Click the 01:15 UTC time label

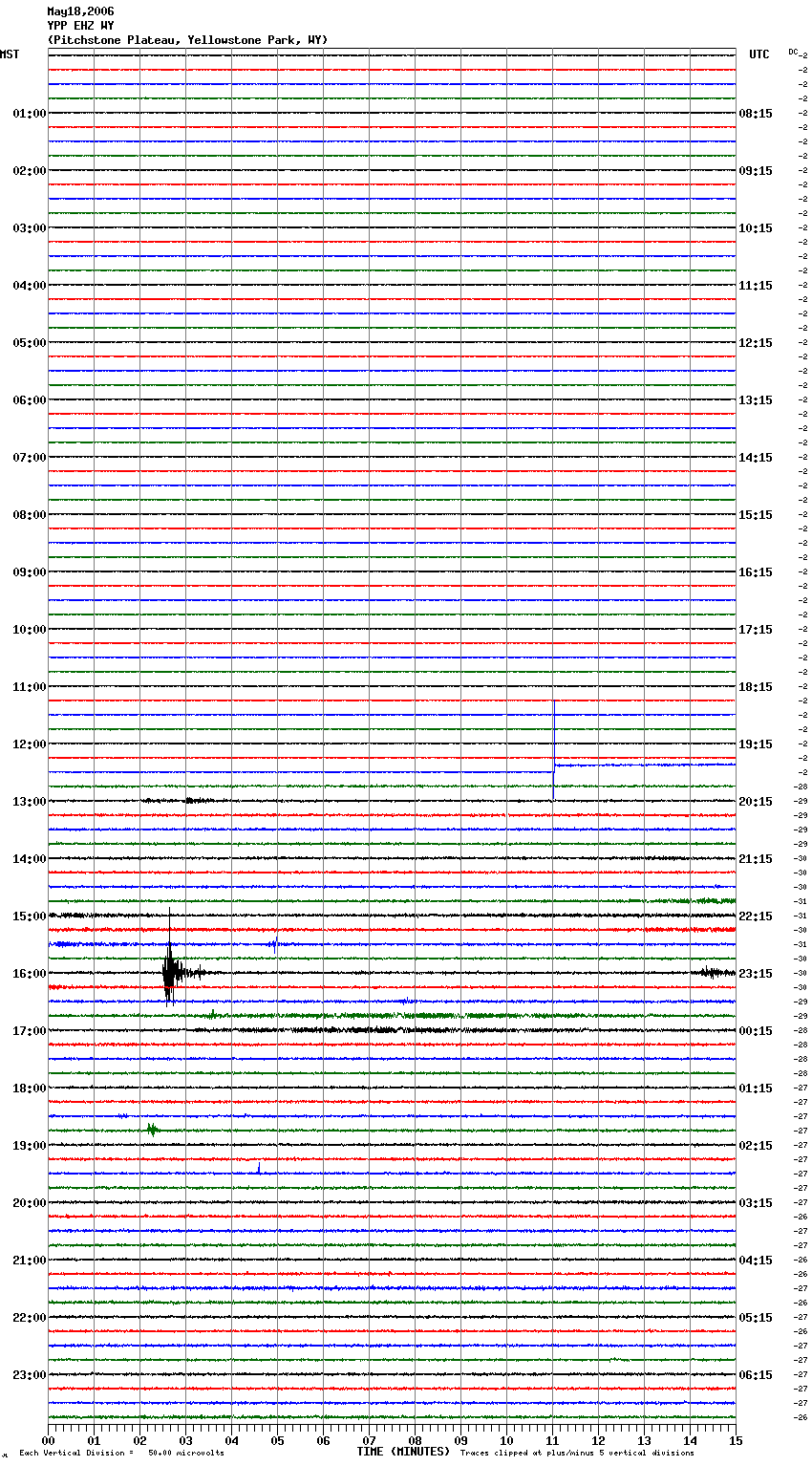756,1089
